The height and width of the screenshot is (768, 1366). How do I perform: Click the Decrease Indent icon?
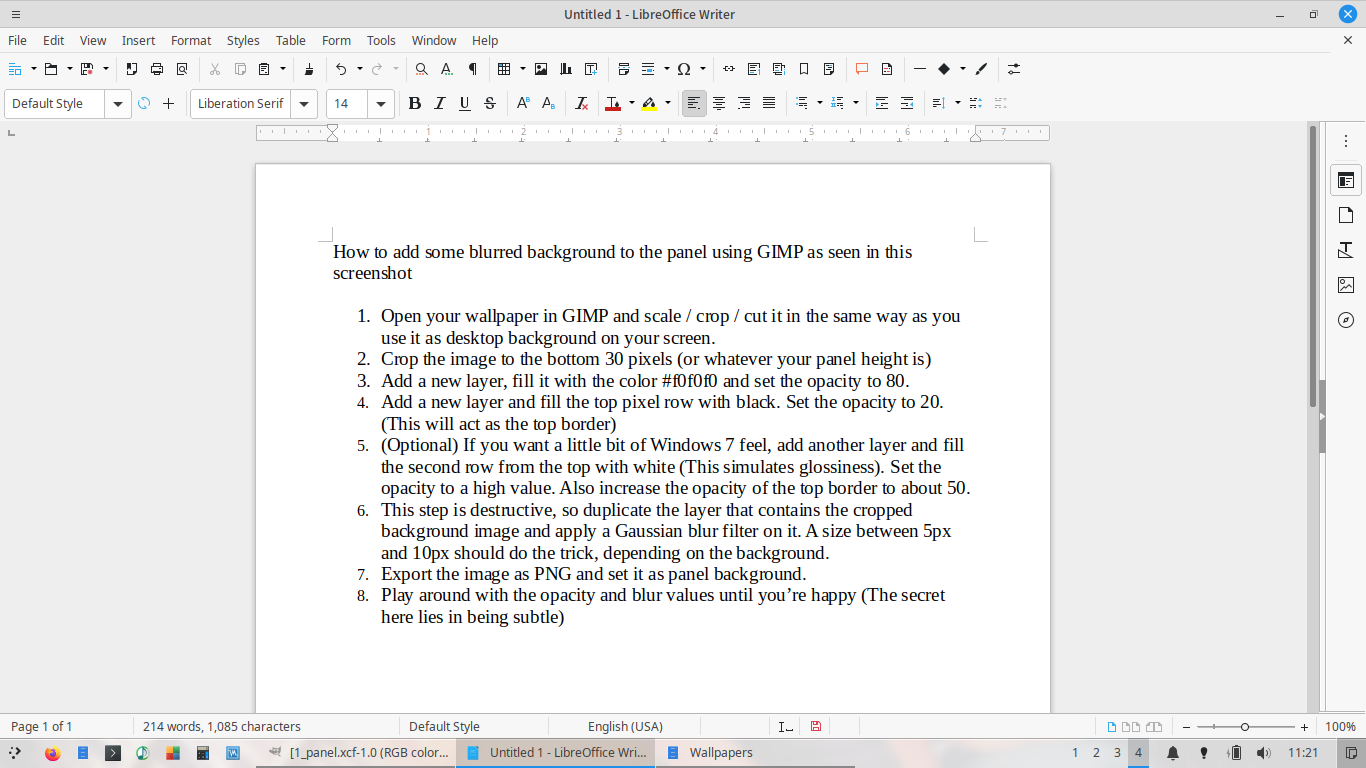point(907,103)
